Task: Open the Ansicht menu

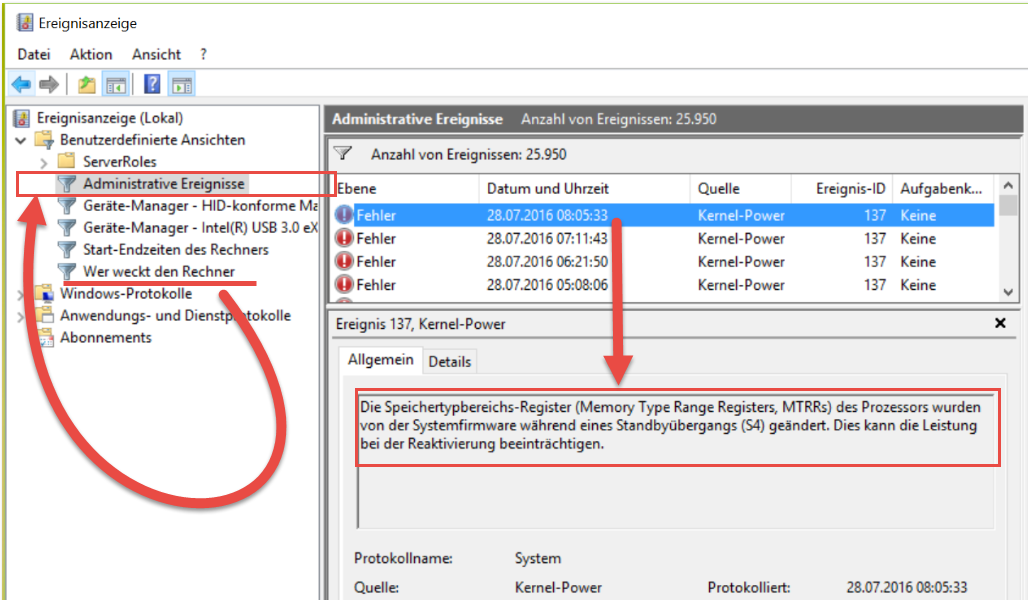Action: point(156,54)
